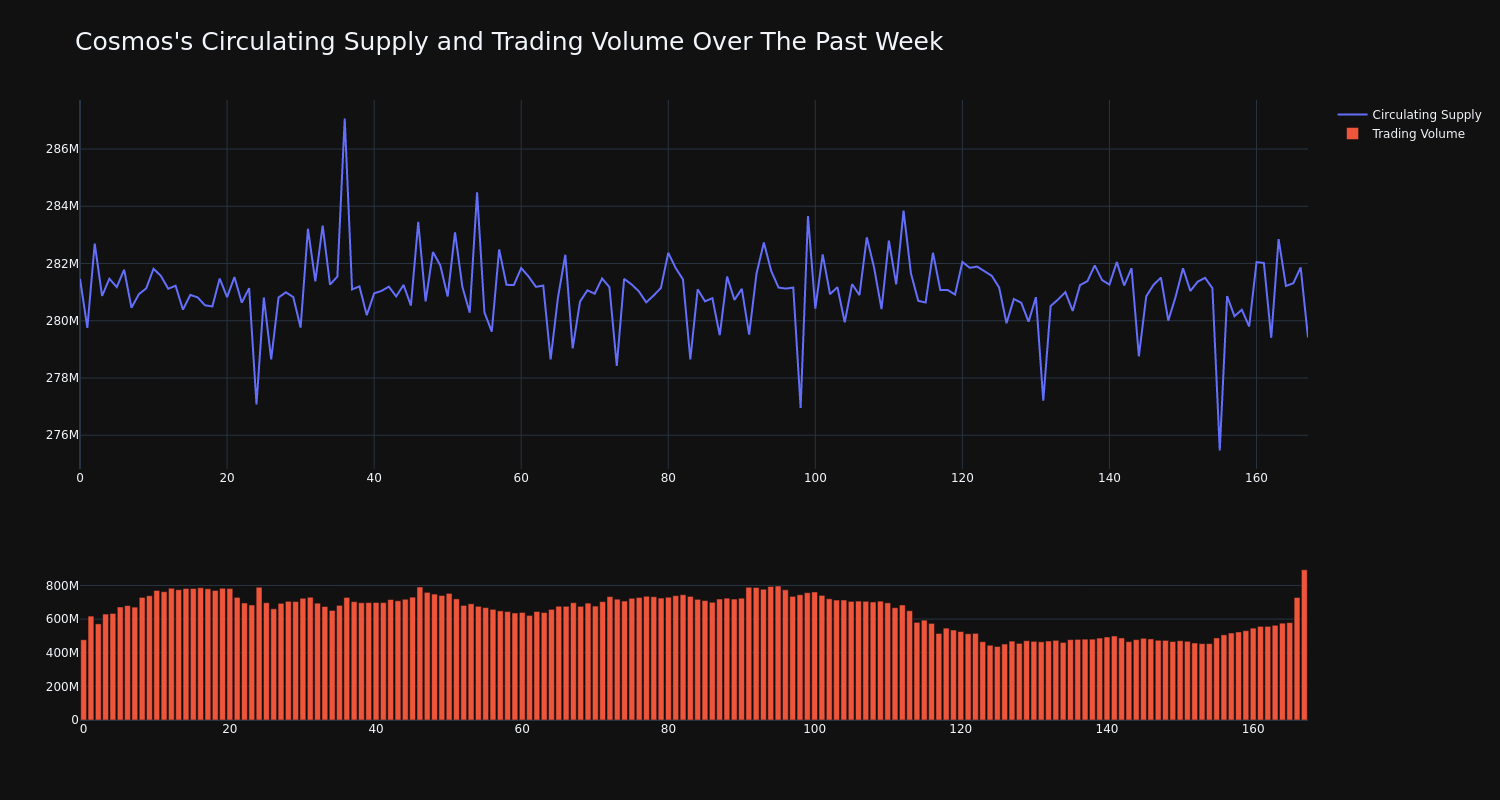Click x-axis label 40 on the supply chart
1500x800 pixels.
click(374, 478)
